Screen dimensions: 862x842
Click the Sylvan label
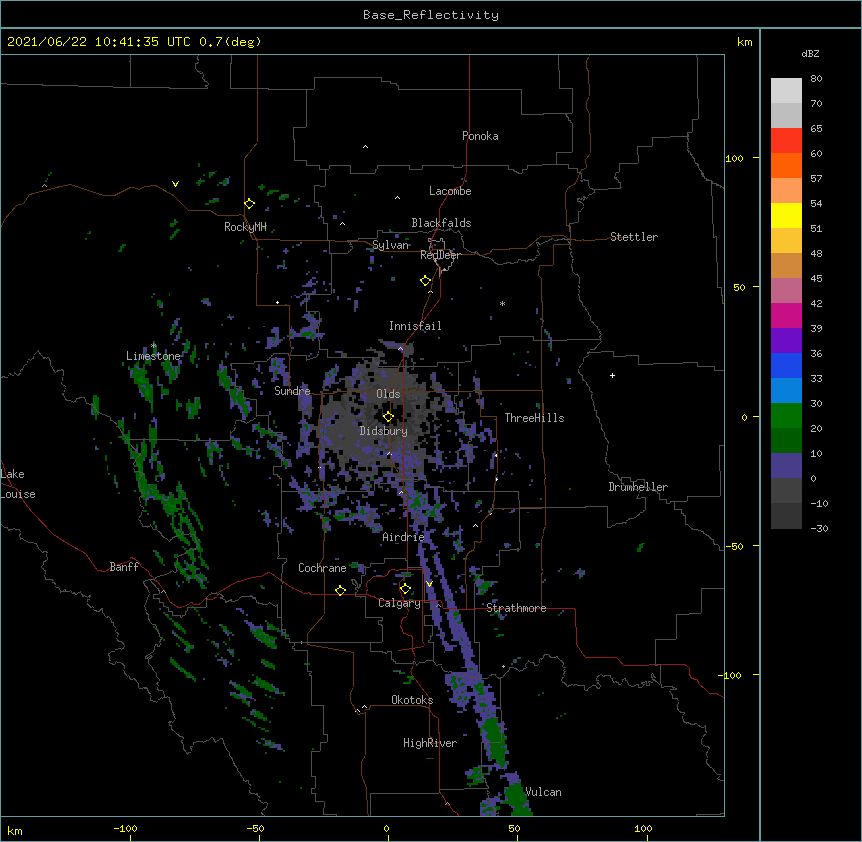[x=391, y=245]
